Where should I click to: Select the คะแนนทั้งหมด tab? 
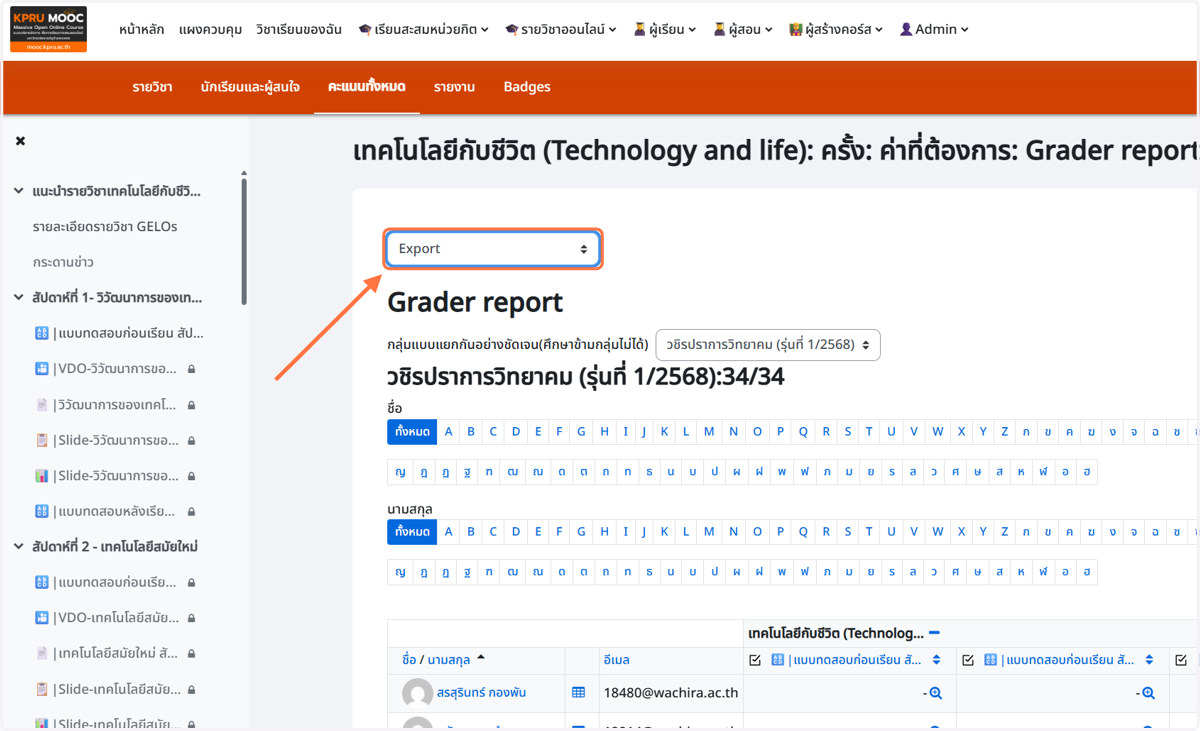coord(367,87)
